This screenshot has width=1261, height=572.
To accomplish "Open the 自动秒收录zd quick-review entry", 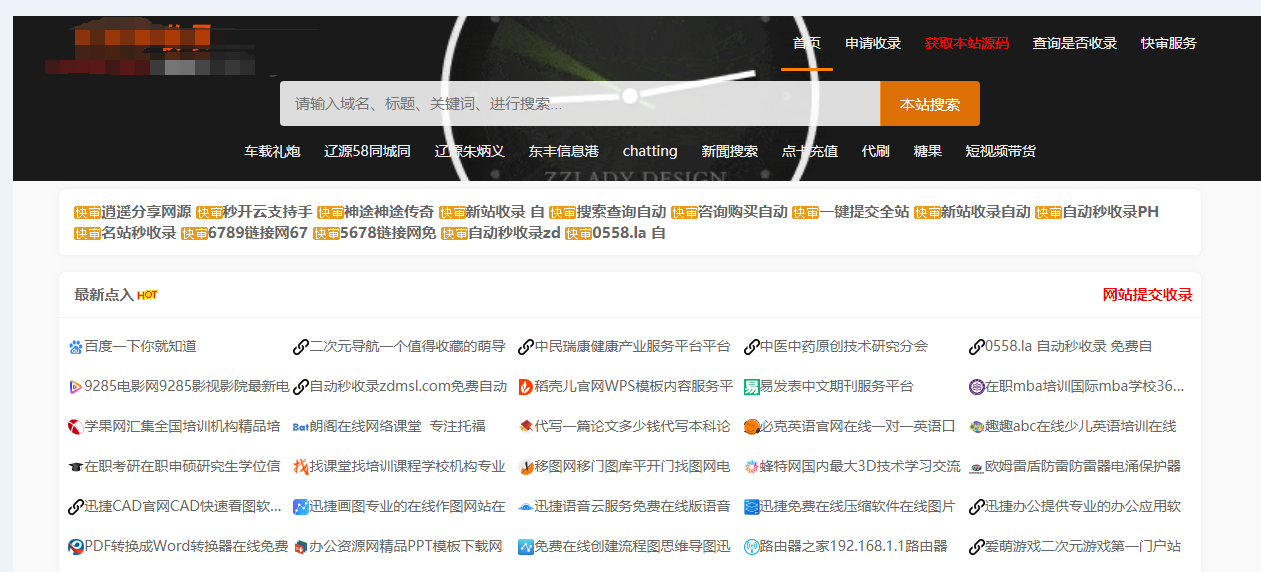I will [x=515, y=233].
